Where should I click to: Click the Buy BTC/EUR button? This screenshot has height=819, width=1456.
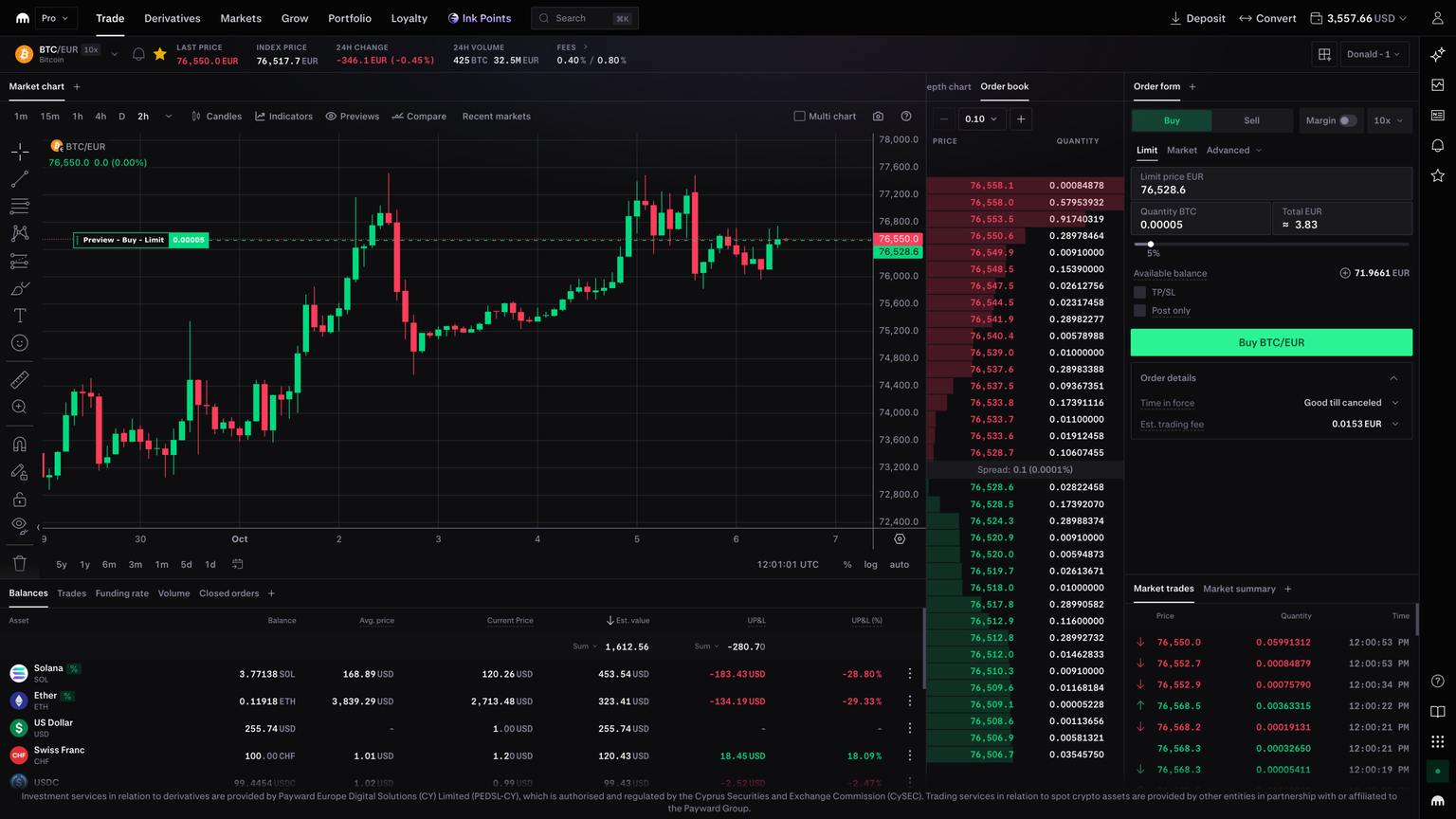coord(1271,342)
